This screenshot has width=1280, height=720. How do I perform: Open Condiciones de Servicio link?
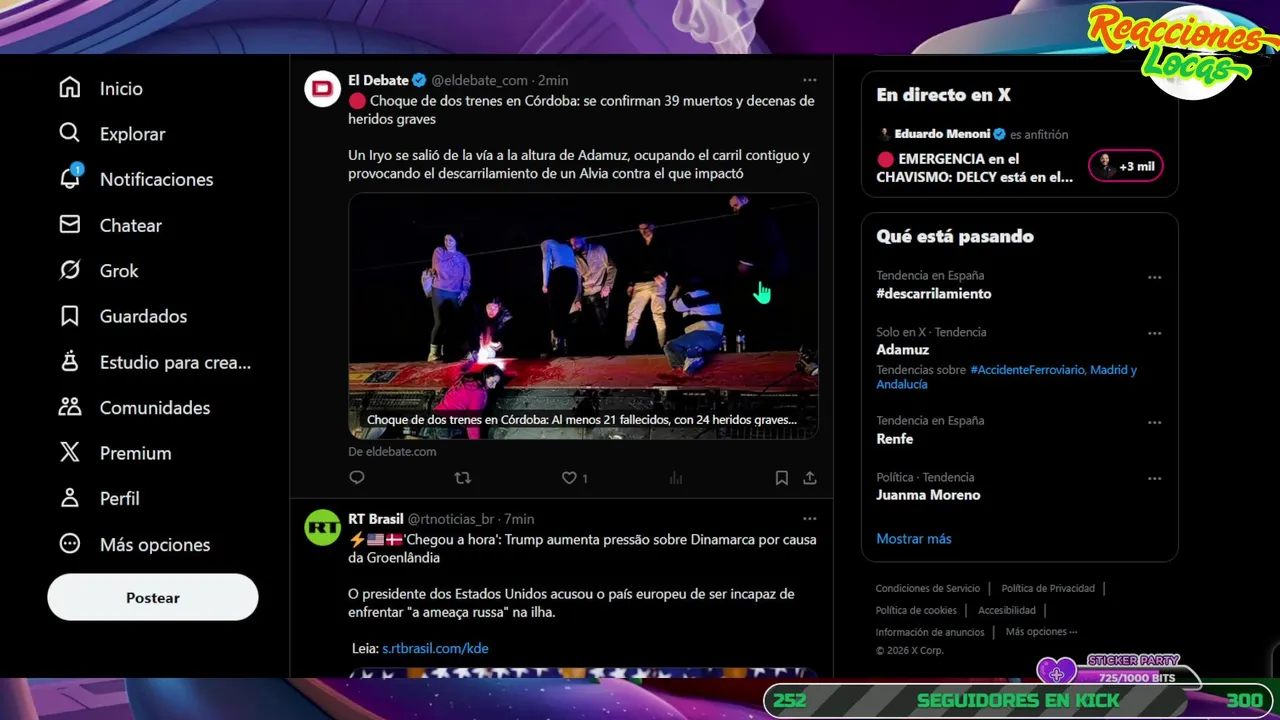[928, 588]
